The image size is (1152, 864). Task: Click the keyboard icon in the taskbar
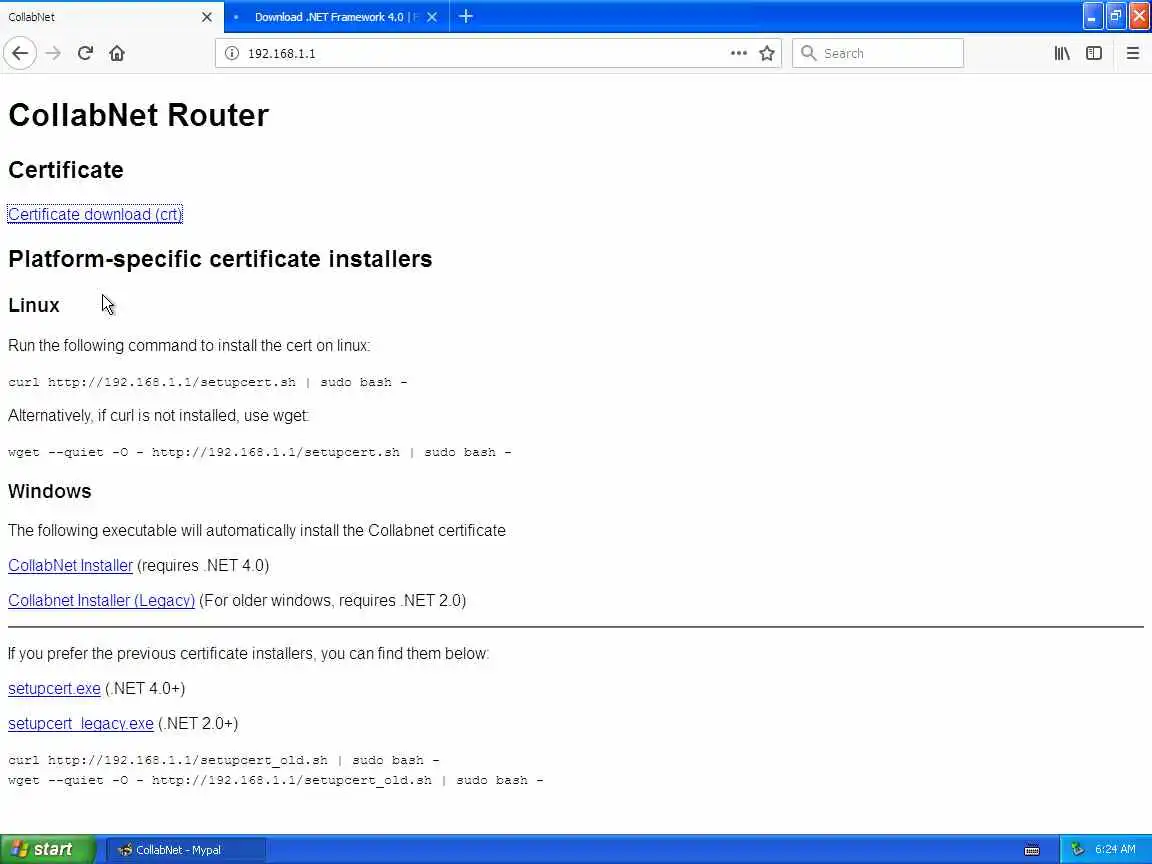coord(1032,851)
